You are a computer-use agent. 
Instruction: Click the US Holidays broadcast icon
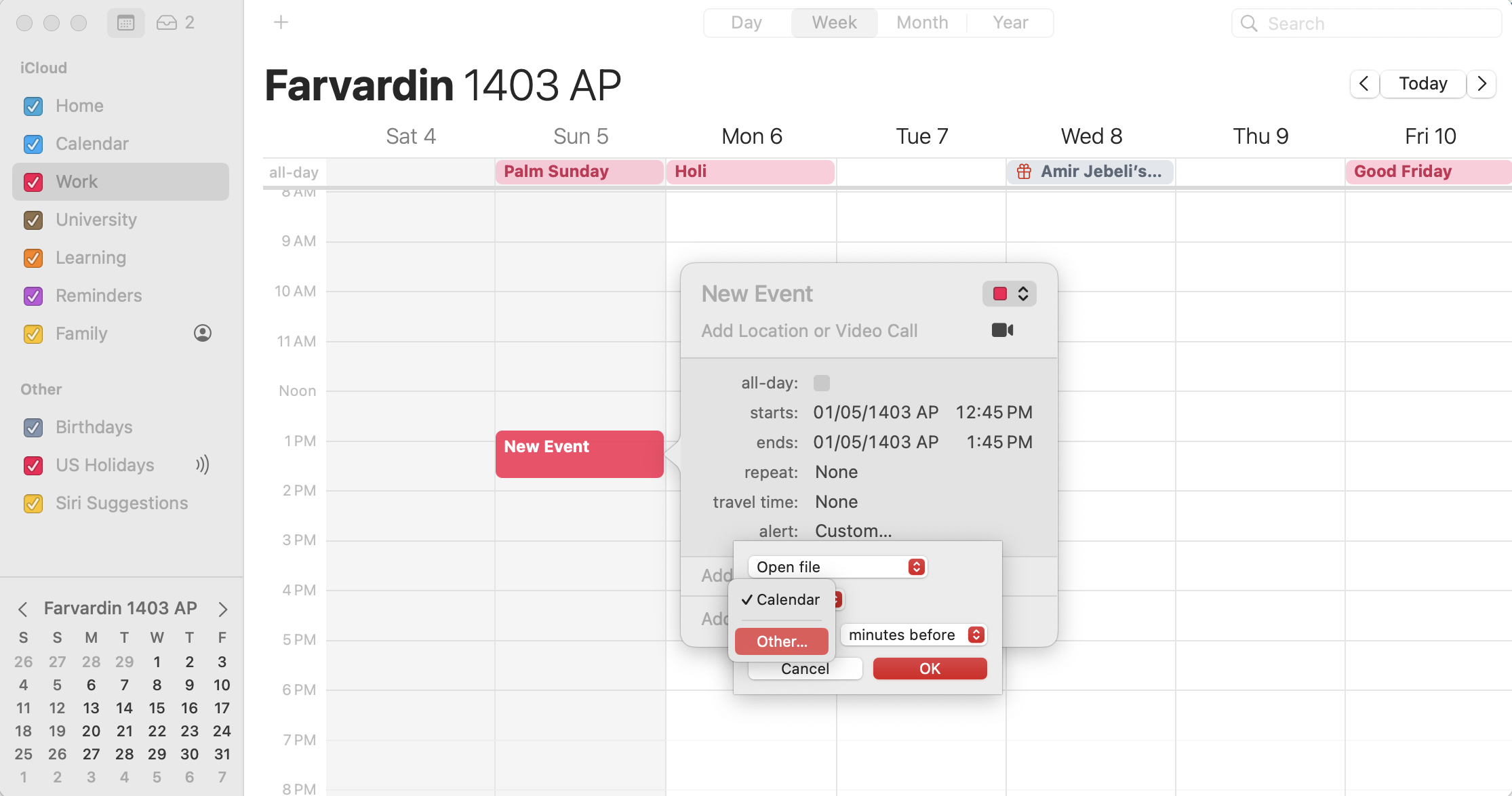pos(202,464)
